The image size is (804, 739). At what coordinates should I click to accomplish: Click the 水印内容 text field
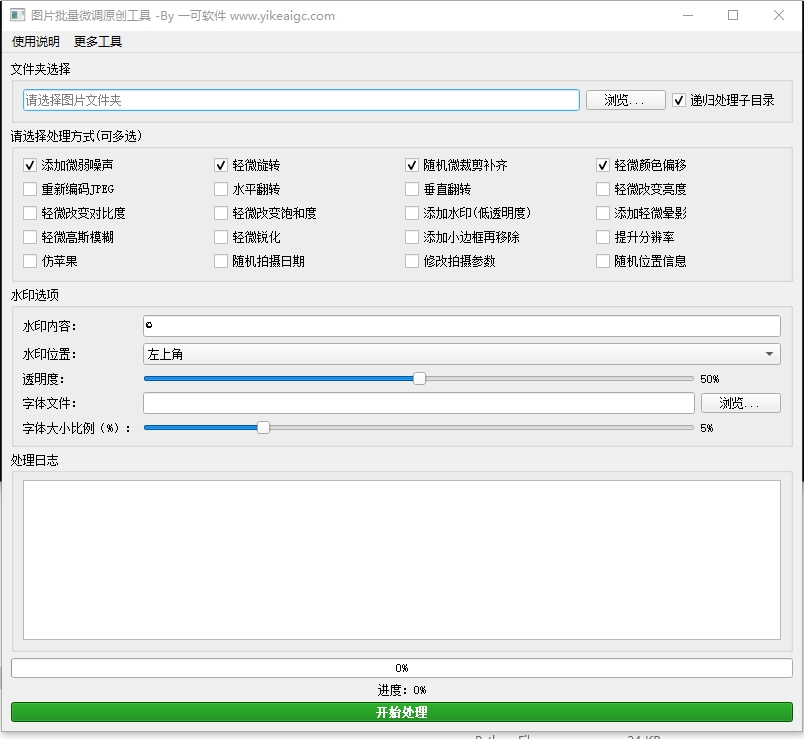tap(461, 326)
